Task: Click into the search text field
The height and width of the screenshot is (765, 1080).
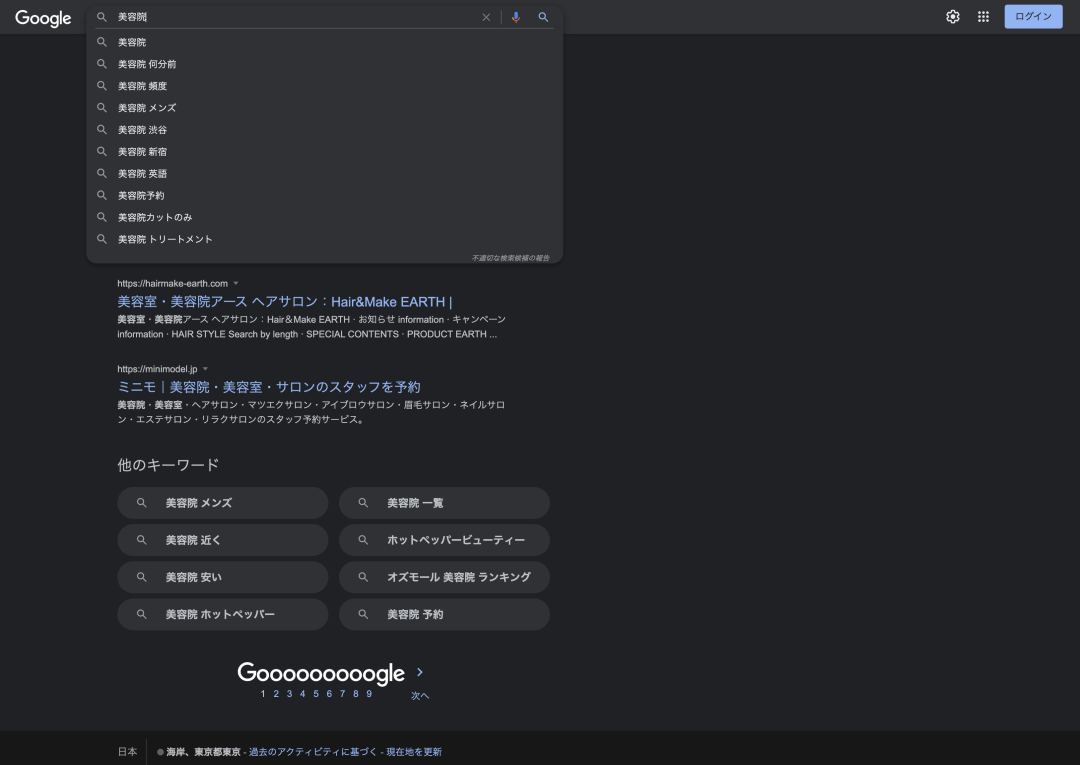Action: pyautogui.click(x=296, y=17)
